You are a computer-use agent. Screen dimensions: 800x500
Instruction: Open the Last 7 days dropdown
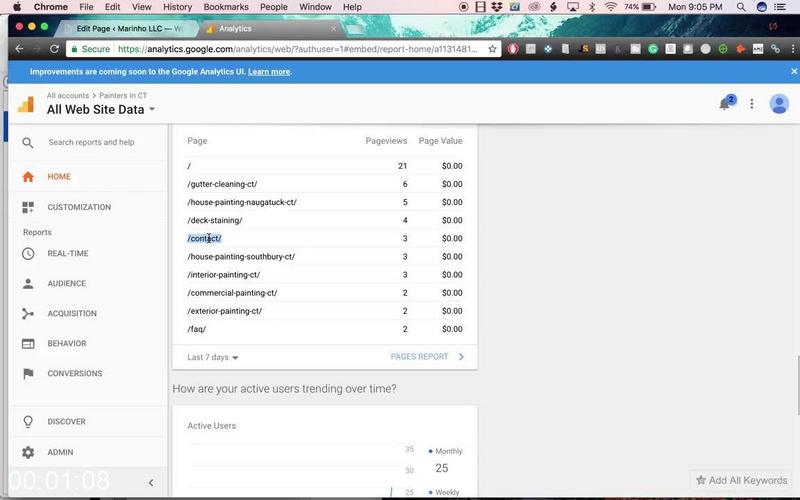[x=213, y=357]
